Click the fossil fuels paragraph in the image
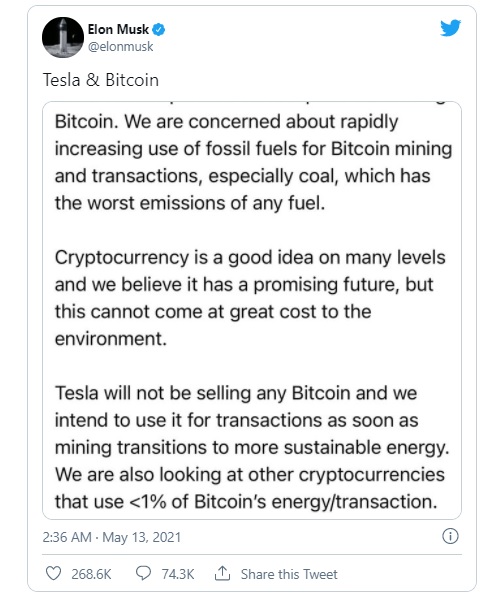The height and width of the screenshot is (599, 497). coord(253,162)
